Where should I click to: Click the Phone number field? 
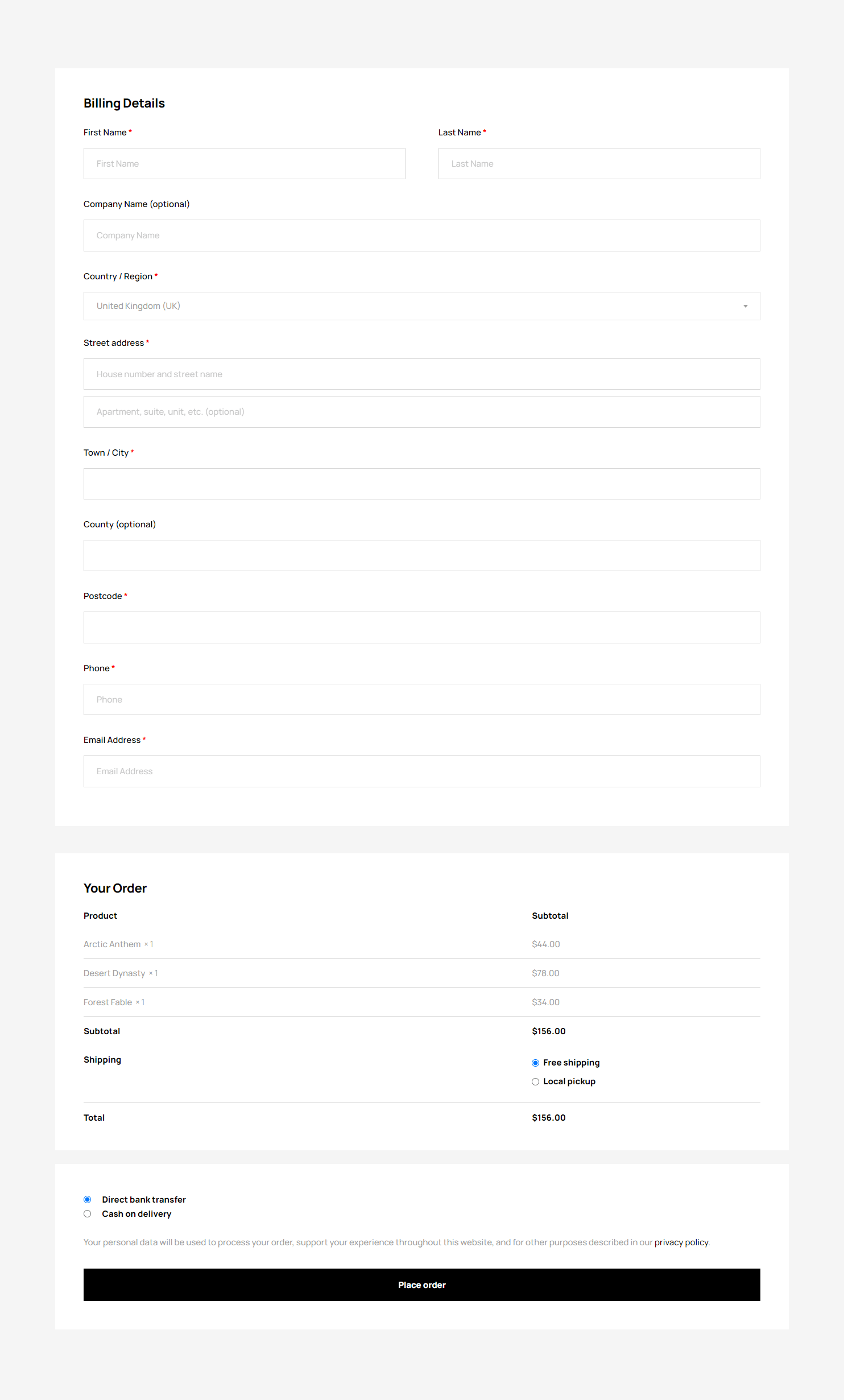click(x=421, y=700)
